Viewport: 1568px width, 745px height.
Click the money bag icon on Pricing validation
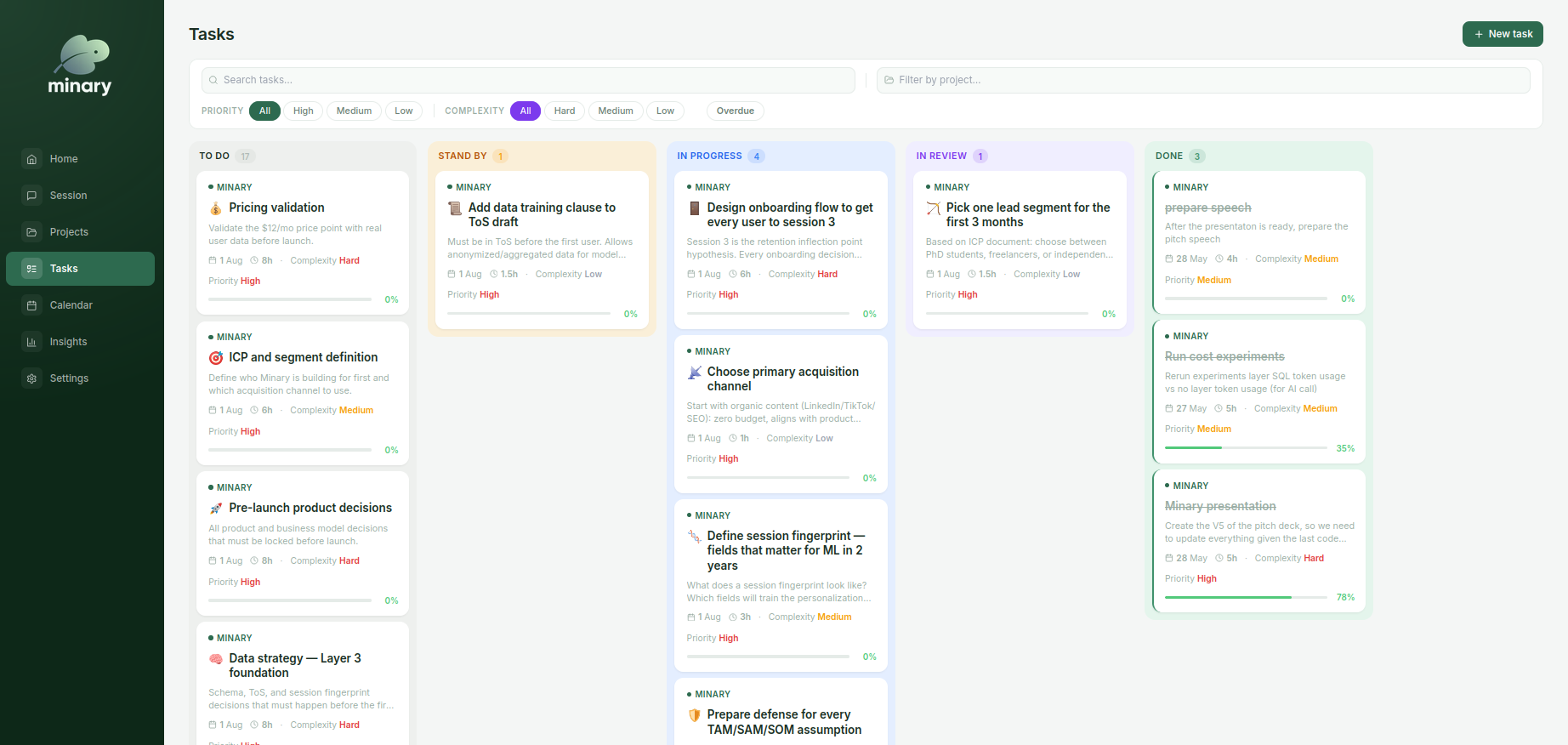[x=216, y=208]
